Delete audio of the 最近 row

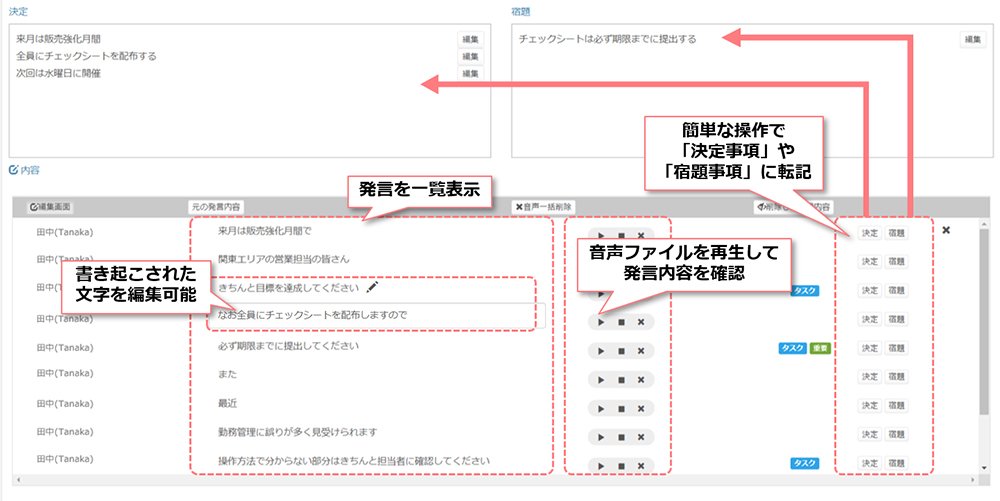tap(641, 409)
